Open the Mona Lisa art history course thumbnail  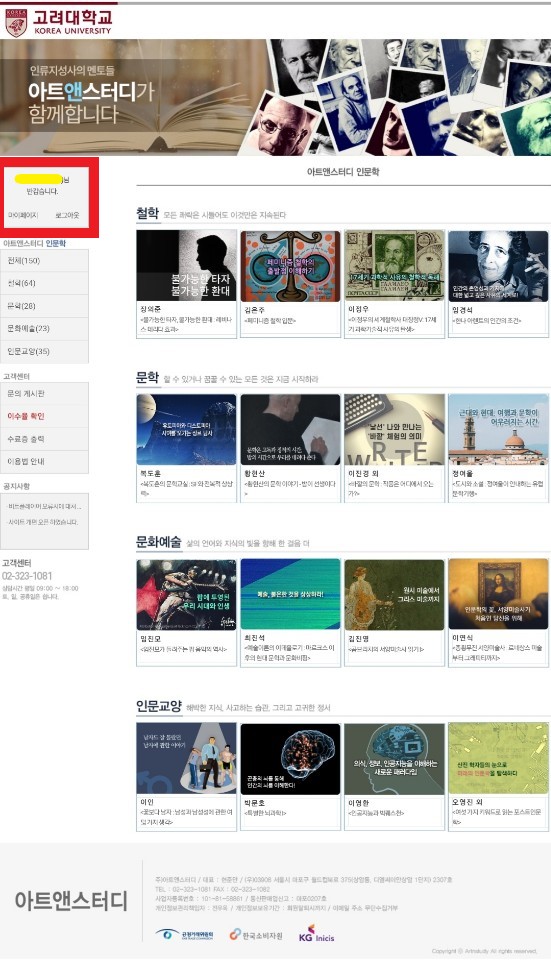[x=498, y=594]
